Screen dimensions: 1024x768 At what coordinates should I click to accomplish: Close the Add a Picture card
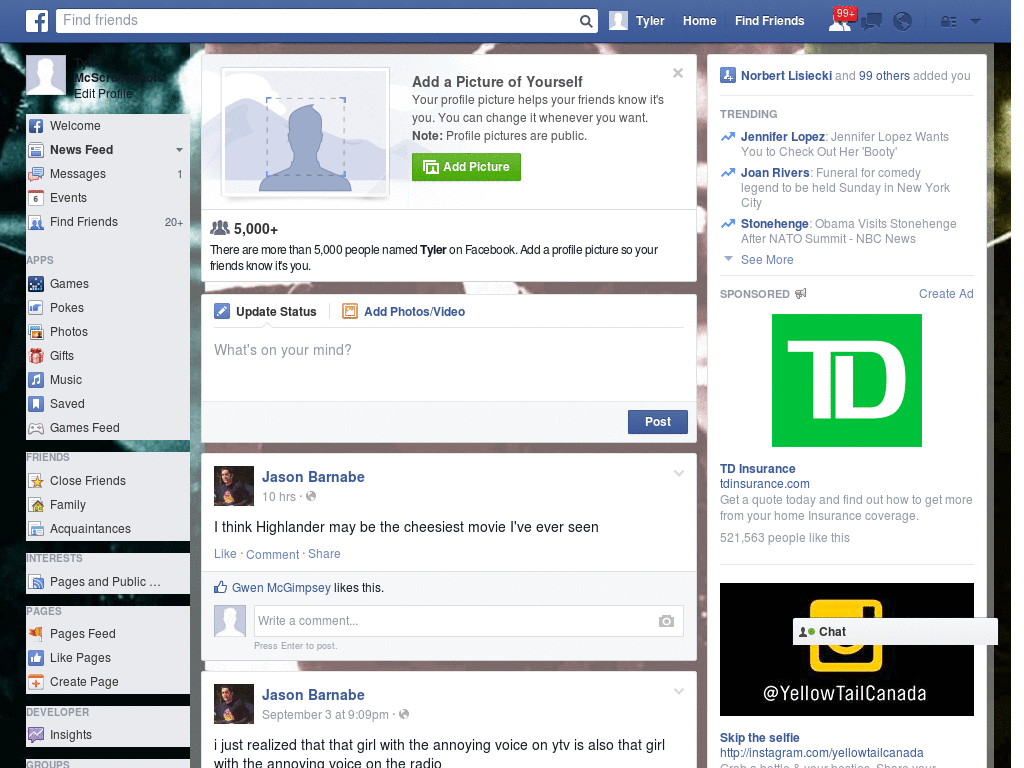coord(678,73)
